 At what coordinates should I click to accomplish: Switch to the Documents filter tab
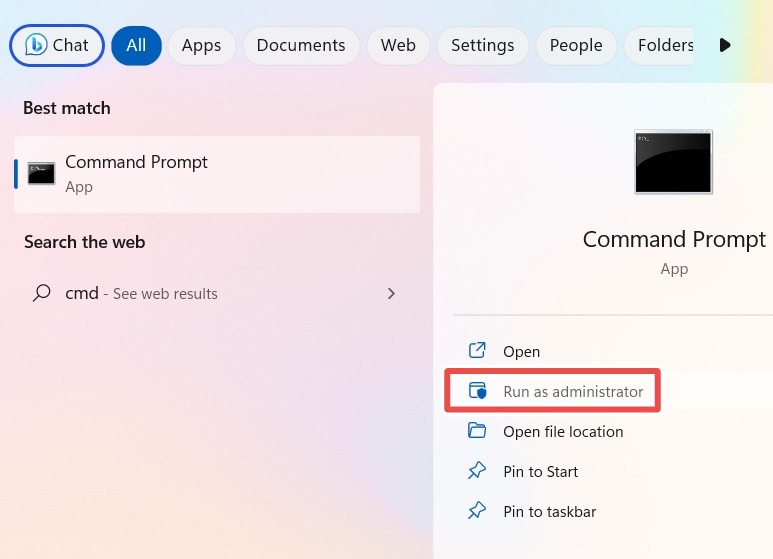click(x=301, y=45)
